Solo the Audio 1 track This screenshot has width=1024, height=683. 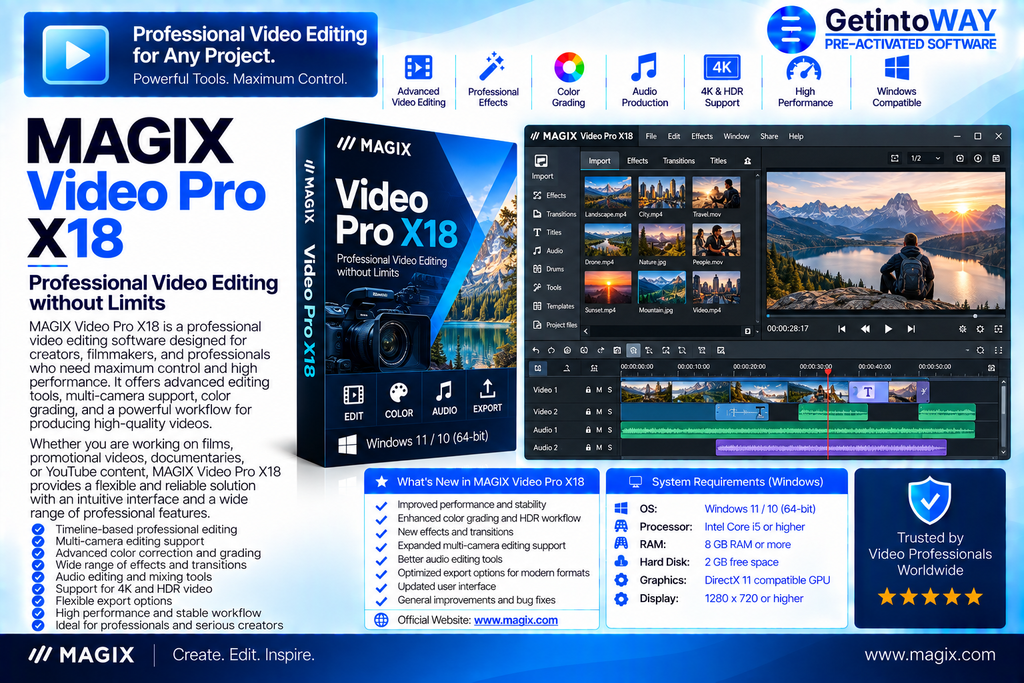(x=610, y=430)
